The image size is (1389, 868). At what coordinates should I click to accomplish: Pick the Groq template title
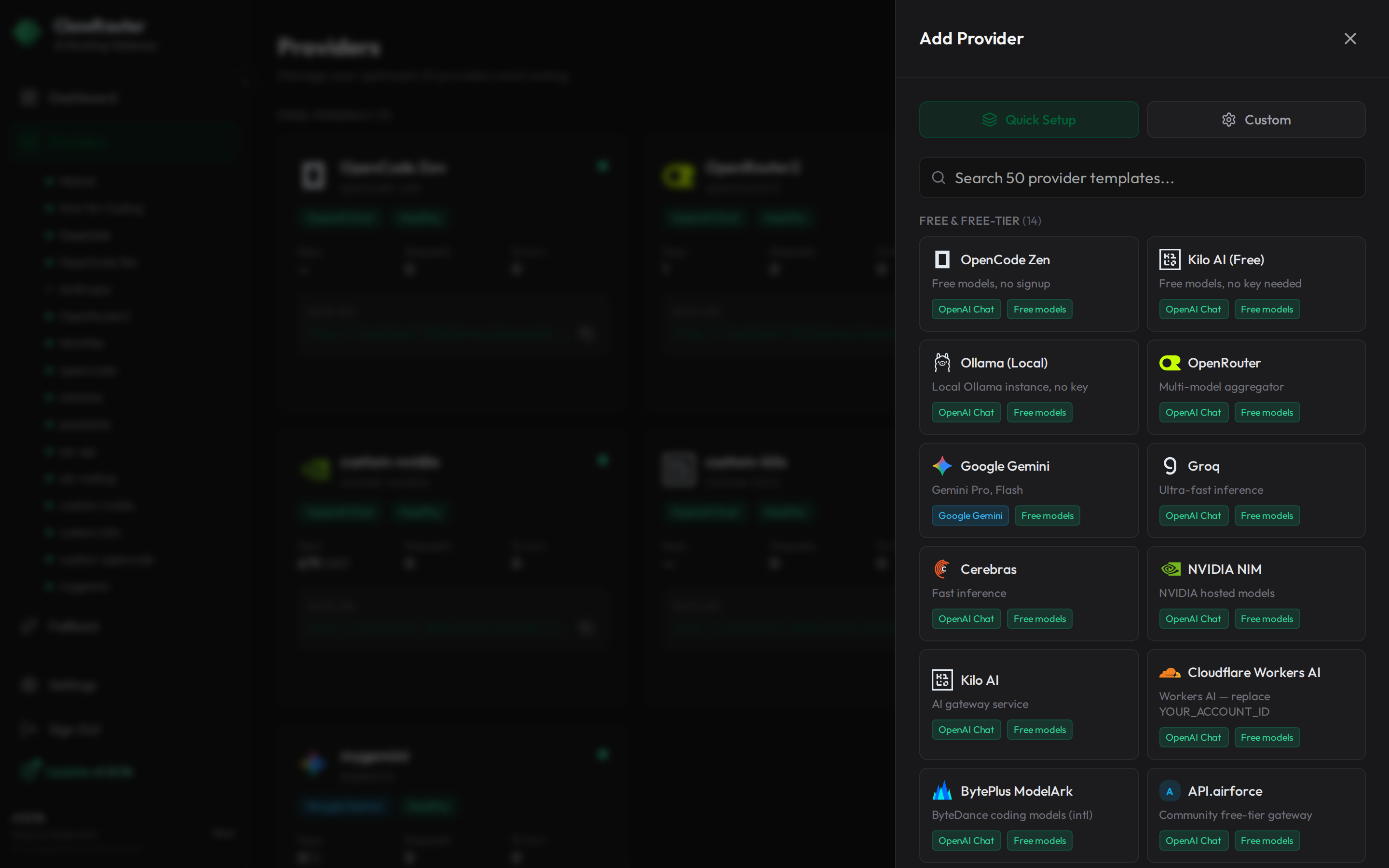[1203, 465]
